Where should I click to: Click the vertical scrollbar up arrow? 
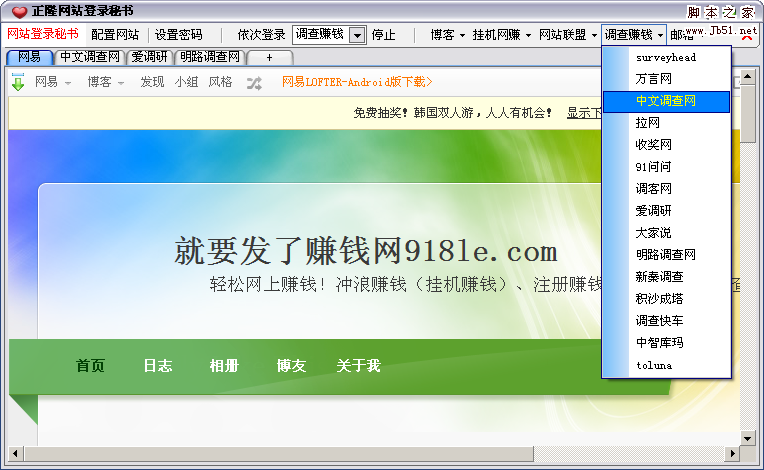[747, 76]
